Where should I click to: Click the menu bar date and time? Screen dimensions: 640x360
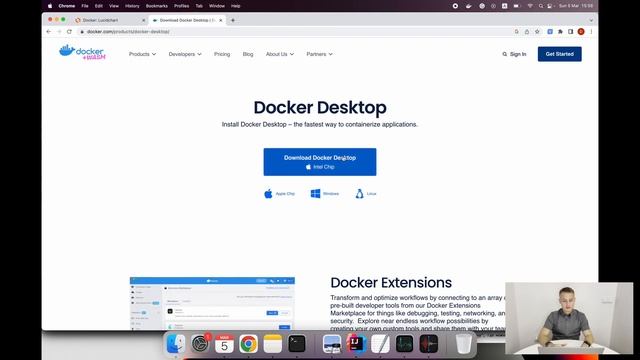[576, 6]
